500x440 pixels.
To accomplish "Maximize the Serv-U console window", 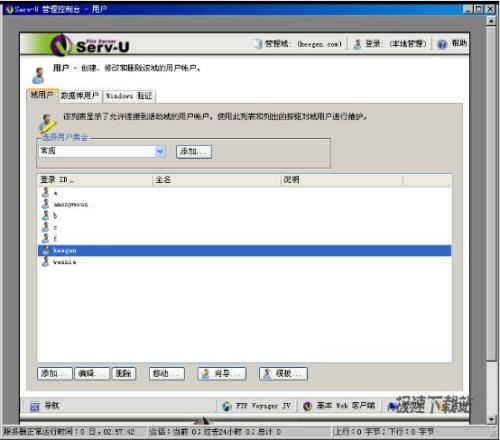I will [x=479, y=9].
